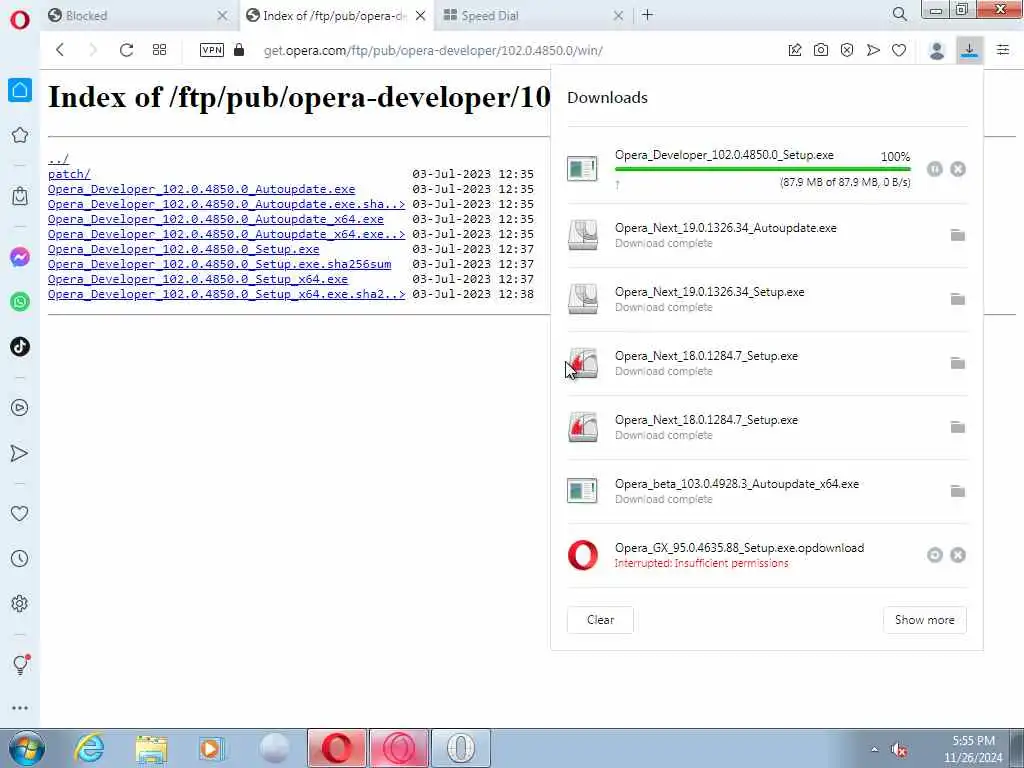Close the Downloads popup via toolbar download icon
This screenshot has width=1024, height=768.
(x=970, y=50)
